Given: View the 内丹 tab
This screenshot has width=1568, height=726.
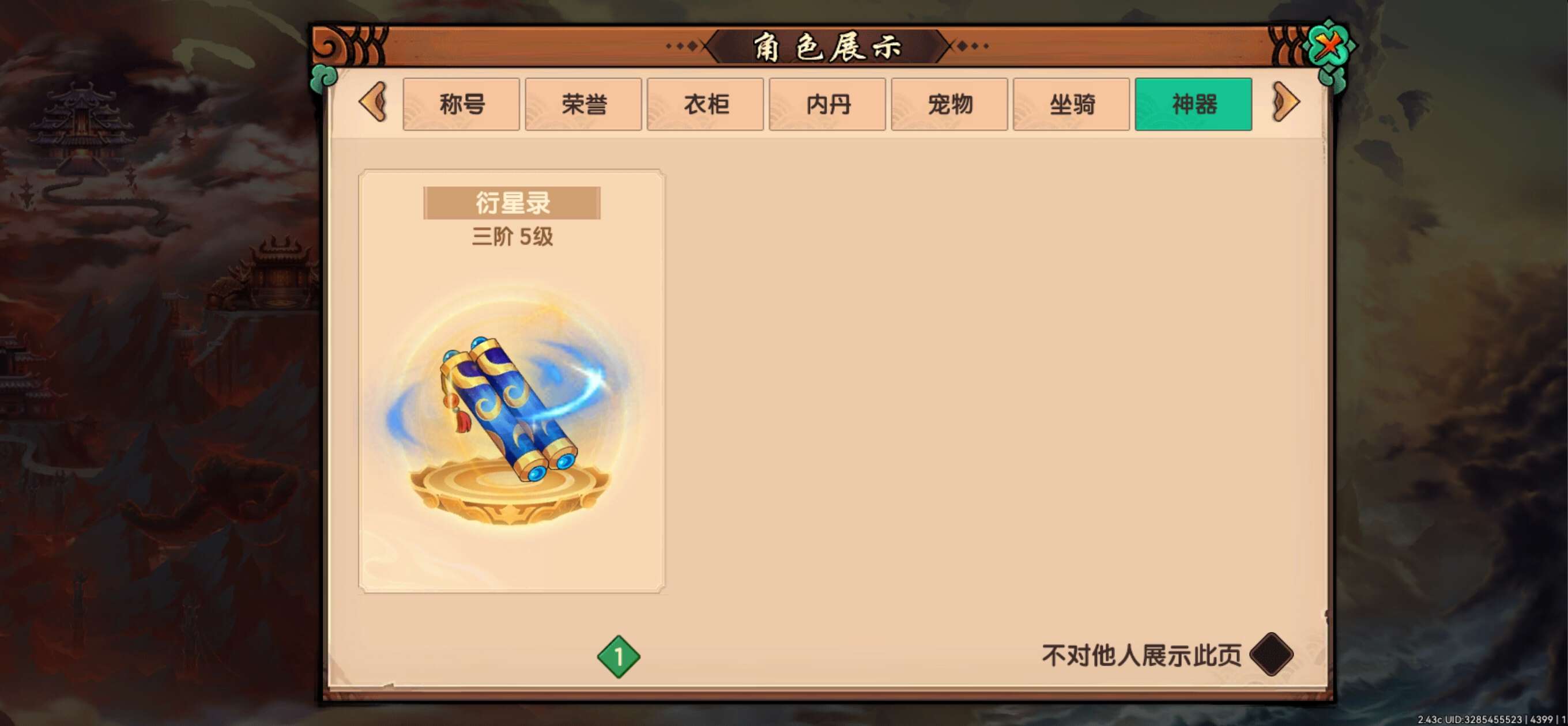Looking at the screenshot, I should (x=827, y=104).
